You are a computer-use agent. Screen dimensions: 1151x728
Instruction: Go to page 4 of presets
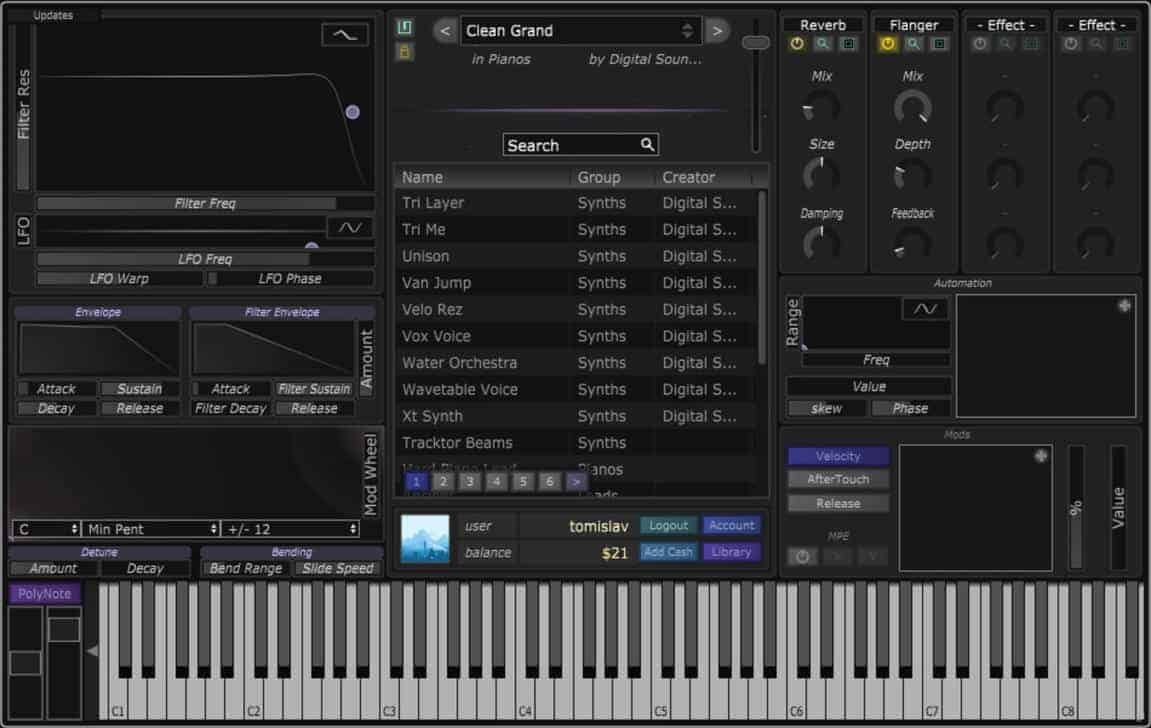point(496,481)
